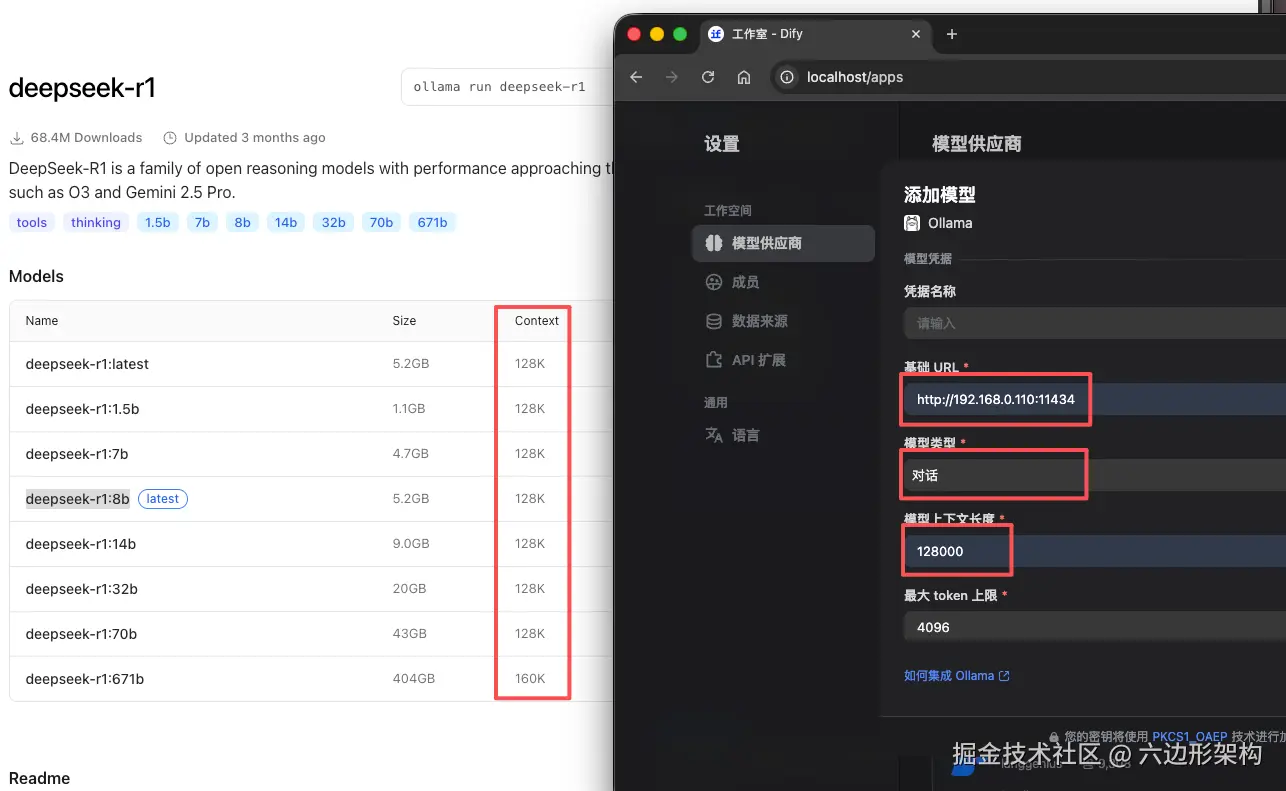Image resolution: width=1286 pixels, height=791 pixels.
Task: Switch to the 工作室 - Dify browser tab
Action: (815, 34)
